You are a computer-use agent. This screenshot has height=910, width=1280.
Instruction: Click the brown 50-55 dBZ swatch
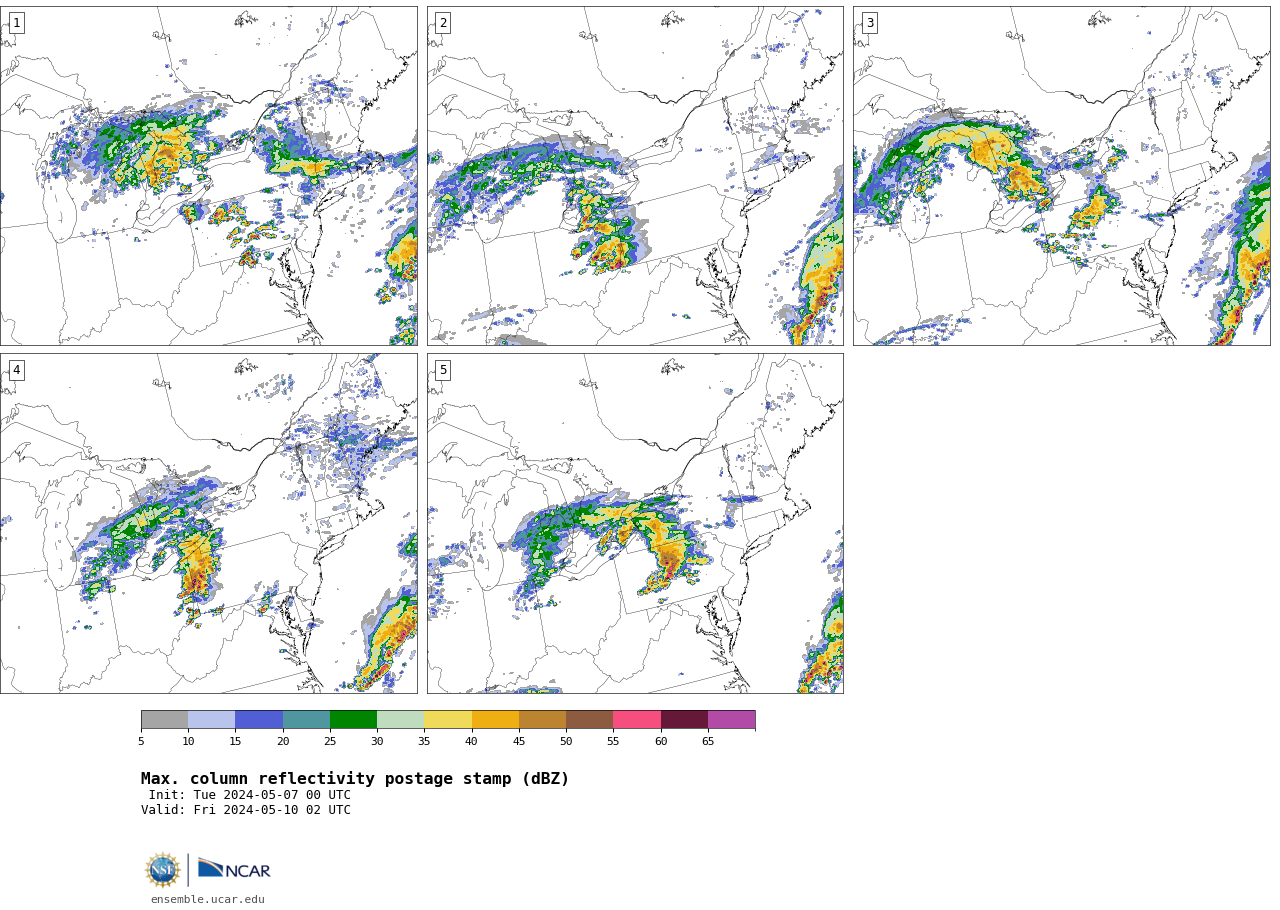coord(589,720)
